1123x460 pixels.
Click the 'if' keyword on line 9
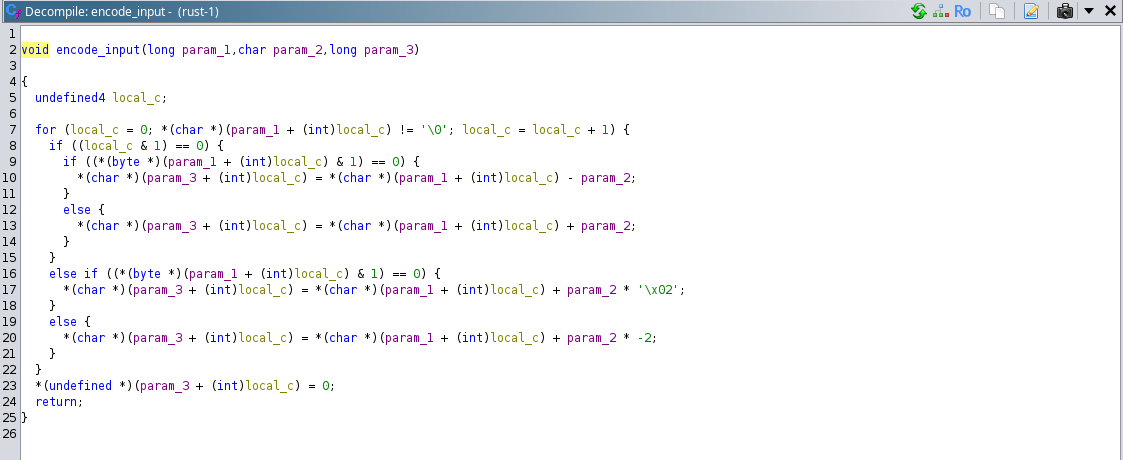click(69, 162)
